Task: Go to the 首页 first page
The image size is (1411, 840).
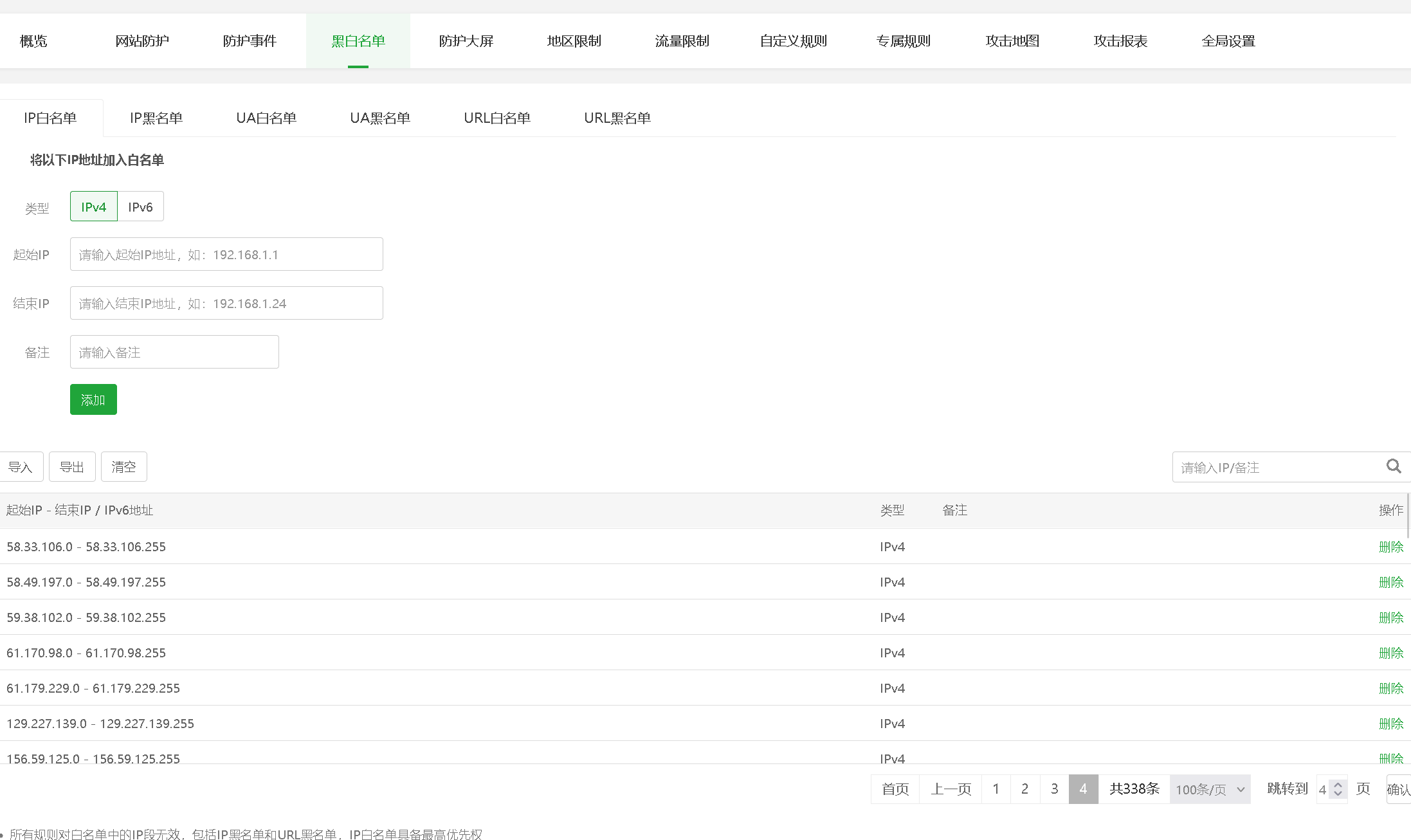Action: (895, 789)
